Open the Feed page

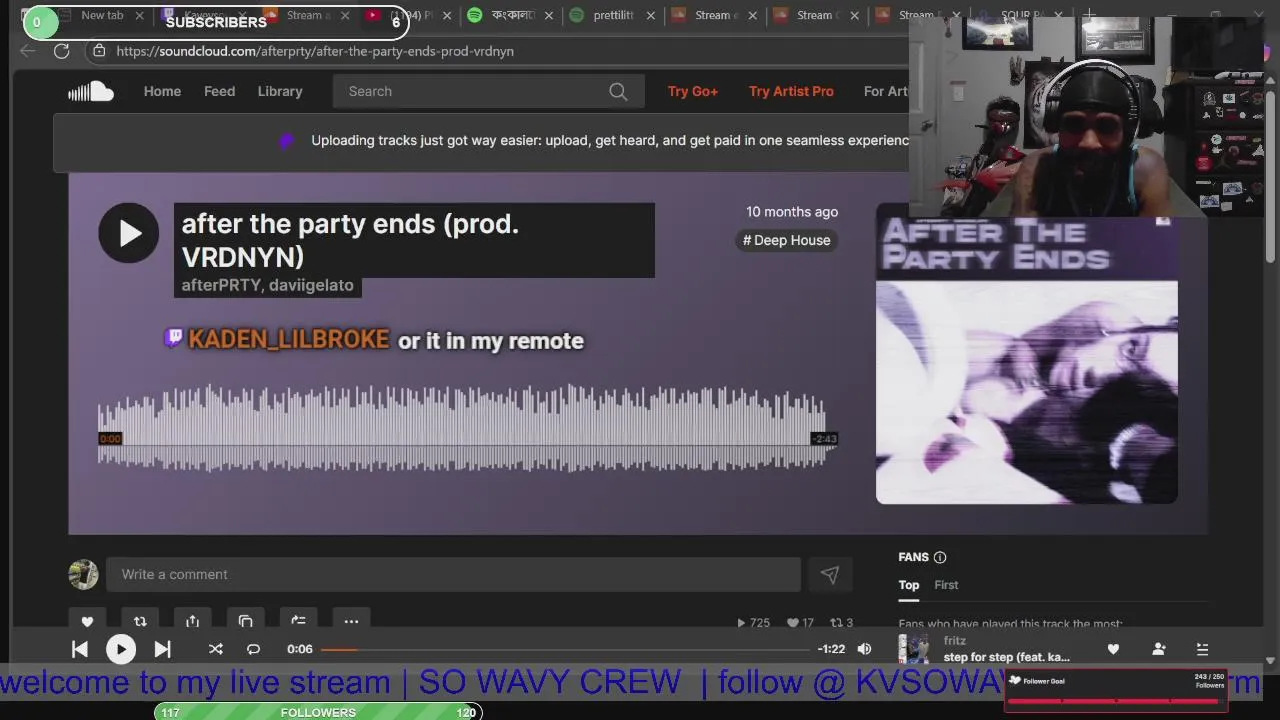pos(220,91)
